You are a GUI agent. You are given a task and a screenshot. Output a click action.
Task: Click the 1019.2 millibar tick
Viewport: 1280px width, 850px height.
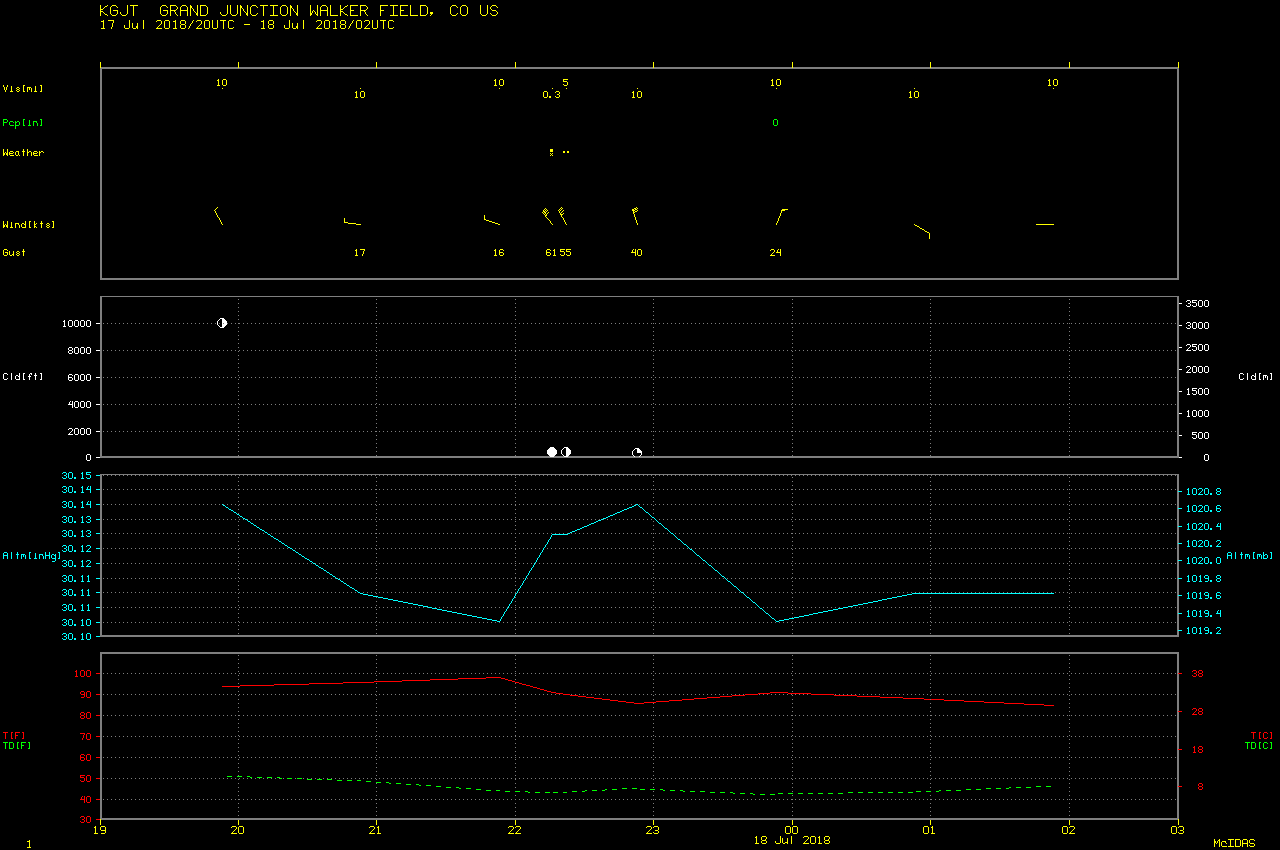pyautogui.click(x=1203, y=631)
